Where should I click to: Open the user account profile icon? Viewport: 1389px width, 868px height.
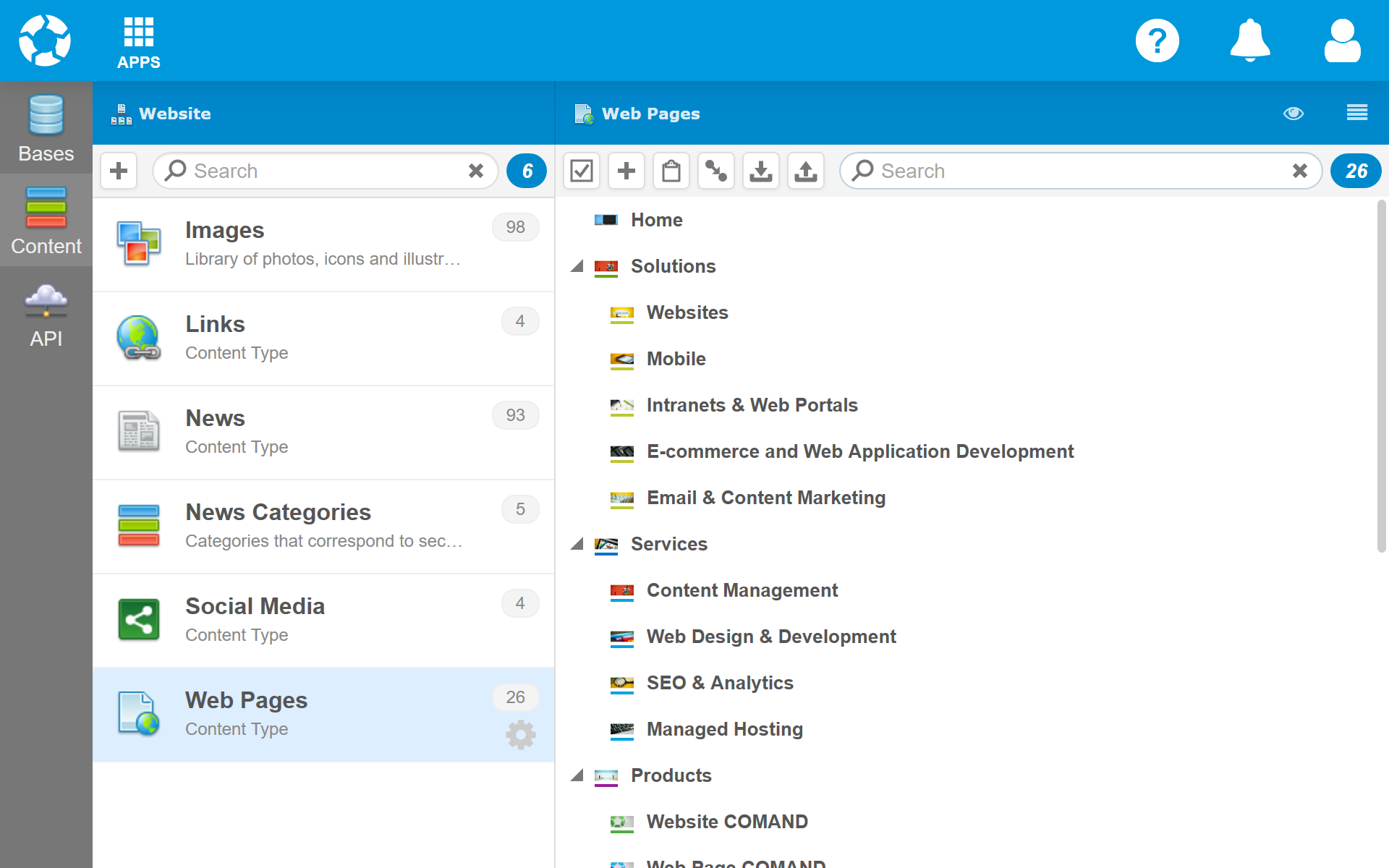pos(1343,41)
